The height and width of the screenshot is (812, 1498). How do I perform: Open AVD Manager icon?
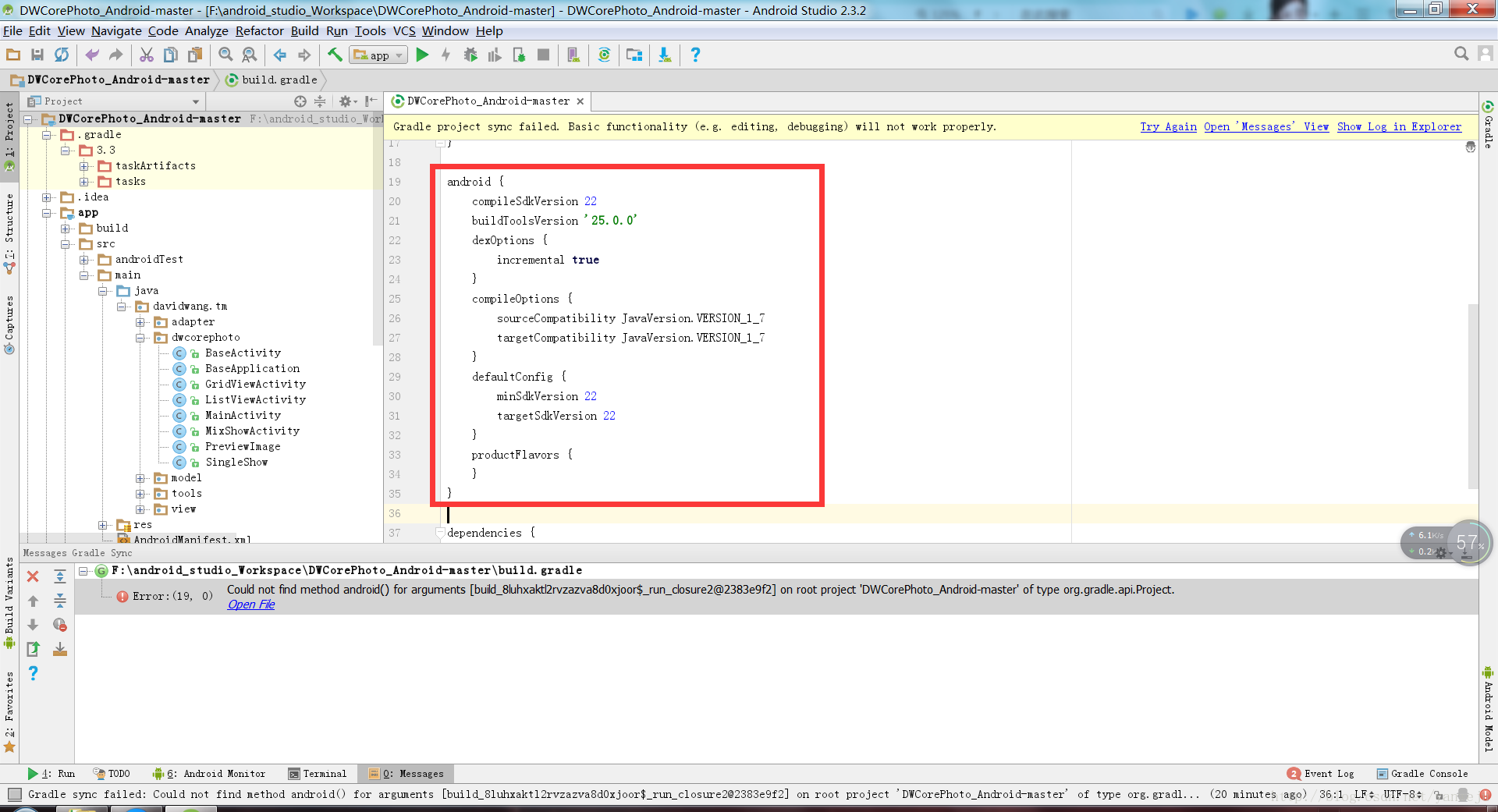tap(573, 55)
